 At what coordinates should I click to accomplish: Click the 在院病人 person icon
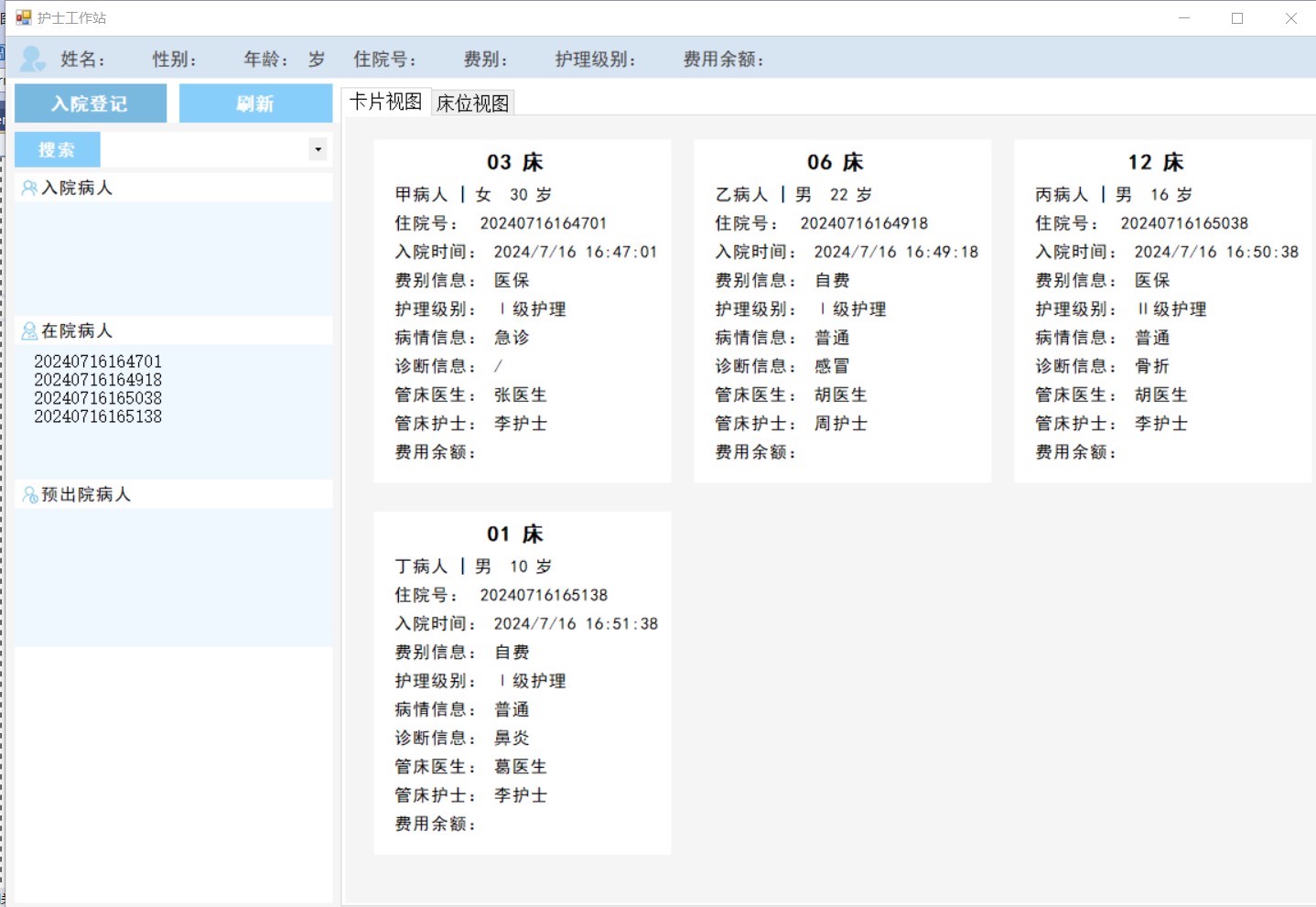[x=29, y=330]
